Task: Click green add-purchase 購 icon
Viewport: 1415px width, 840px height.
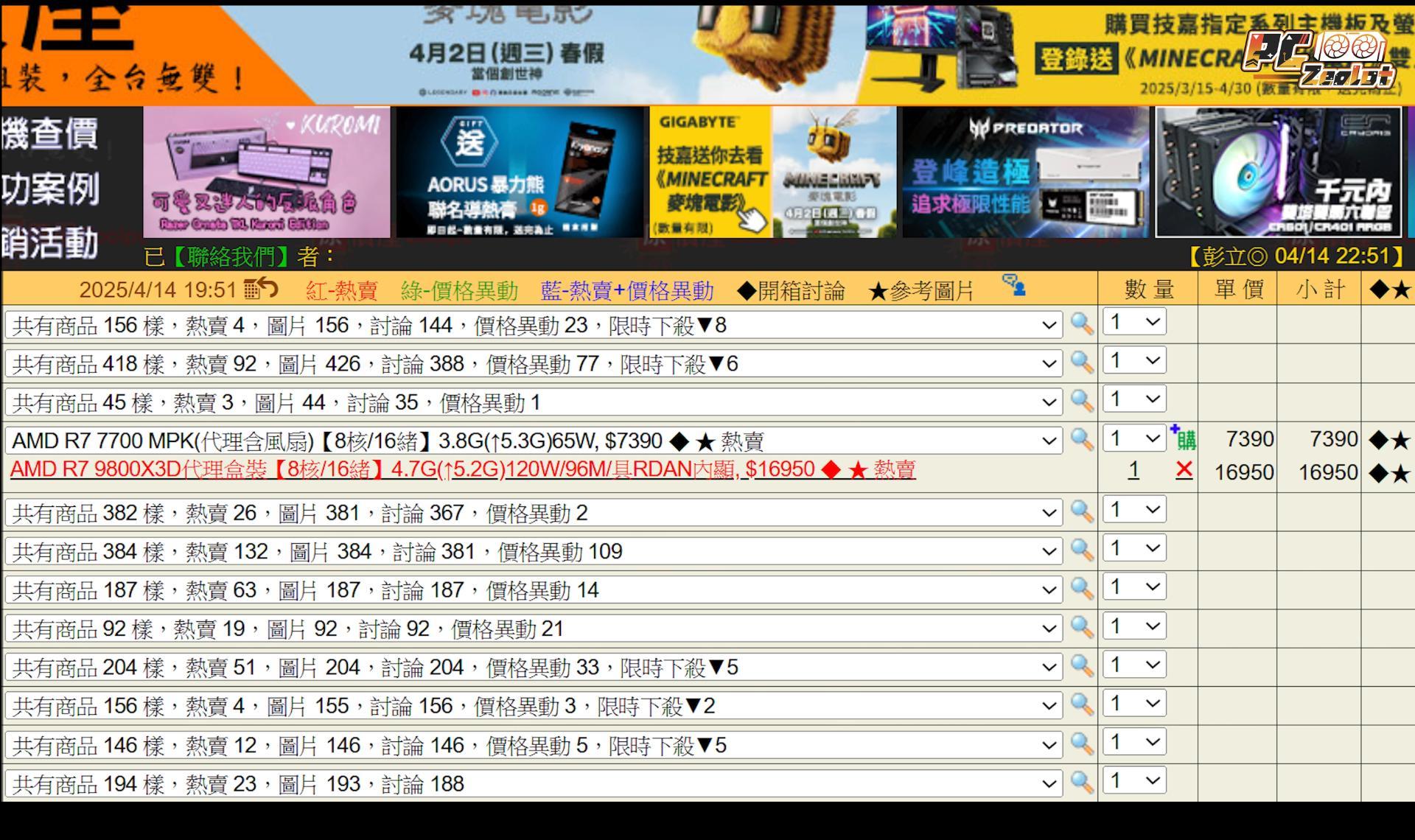Action: click(x=1184, y=439)
